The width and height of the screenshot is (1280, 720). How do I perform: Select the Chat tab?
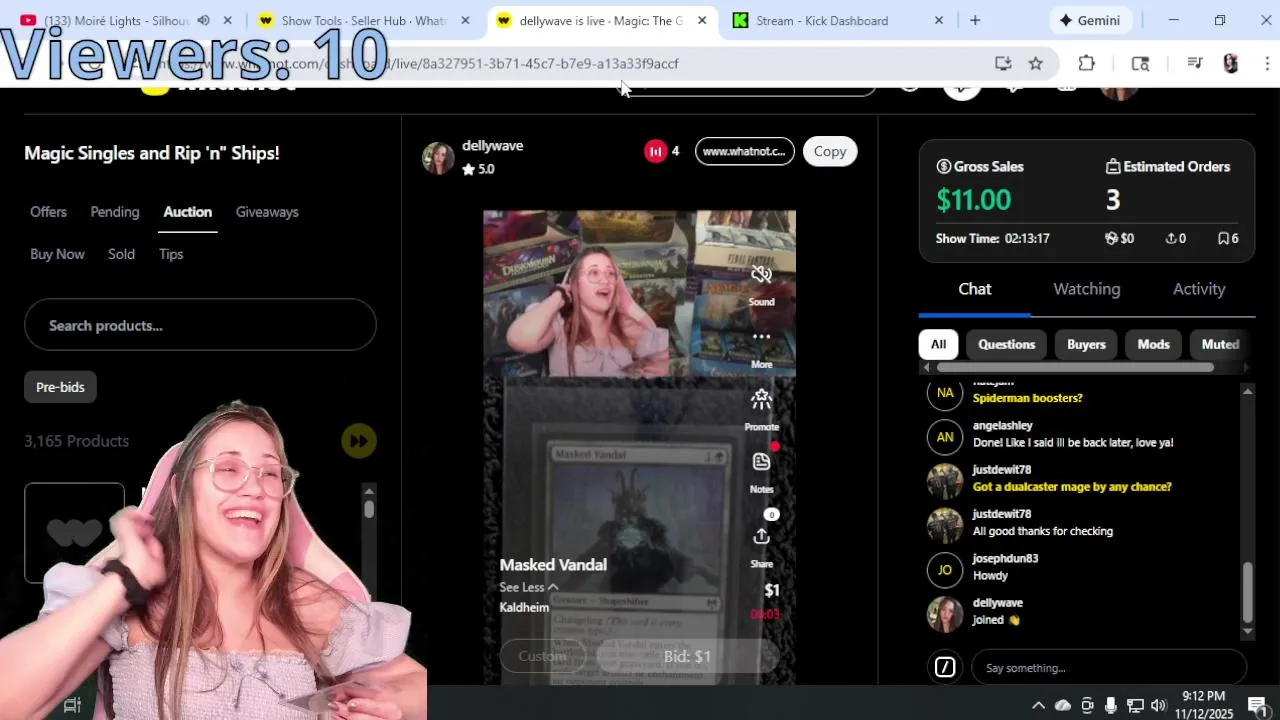975,289
